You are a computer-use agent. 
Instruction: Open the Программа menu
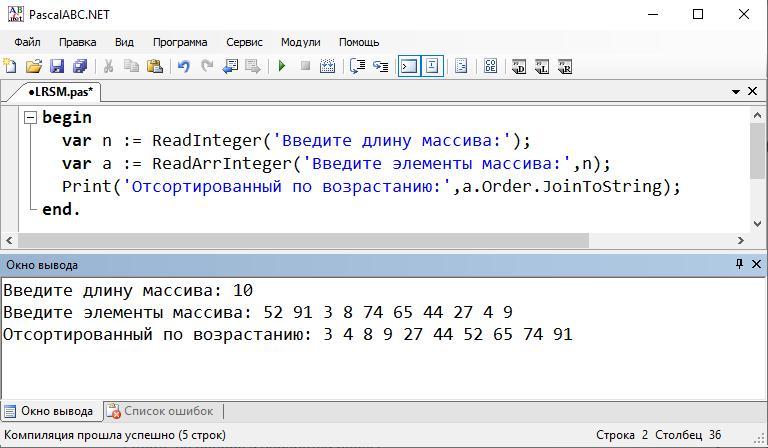tap(180, 42)
